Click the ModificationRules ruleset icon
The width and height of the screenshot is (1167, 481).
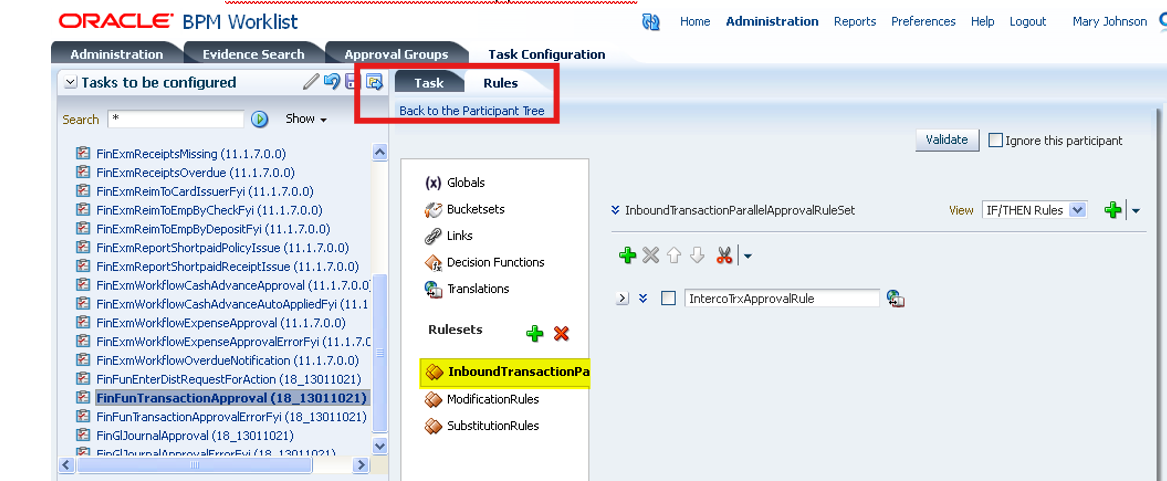(x=433, y=399)
